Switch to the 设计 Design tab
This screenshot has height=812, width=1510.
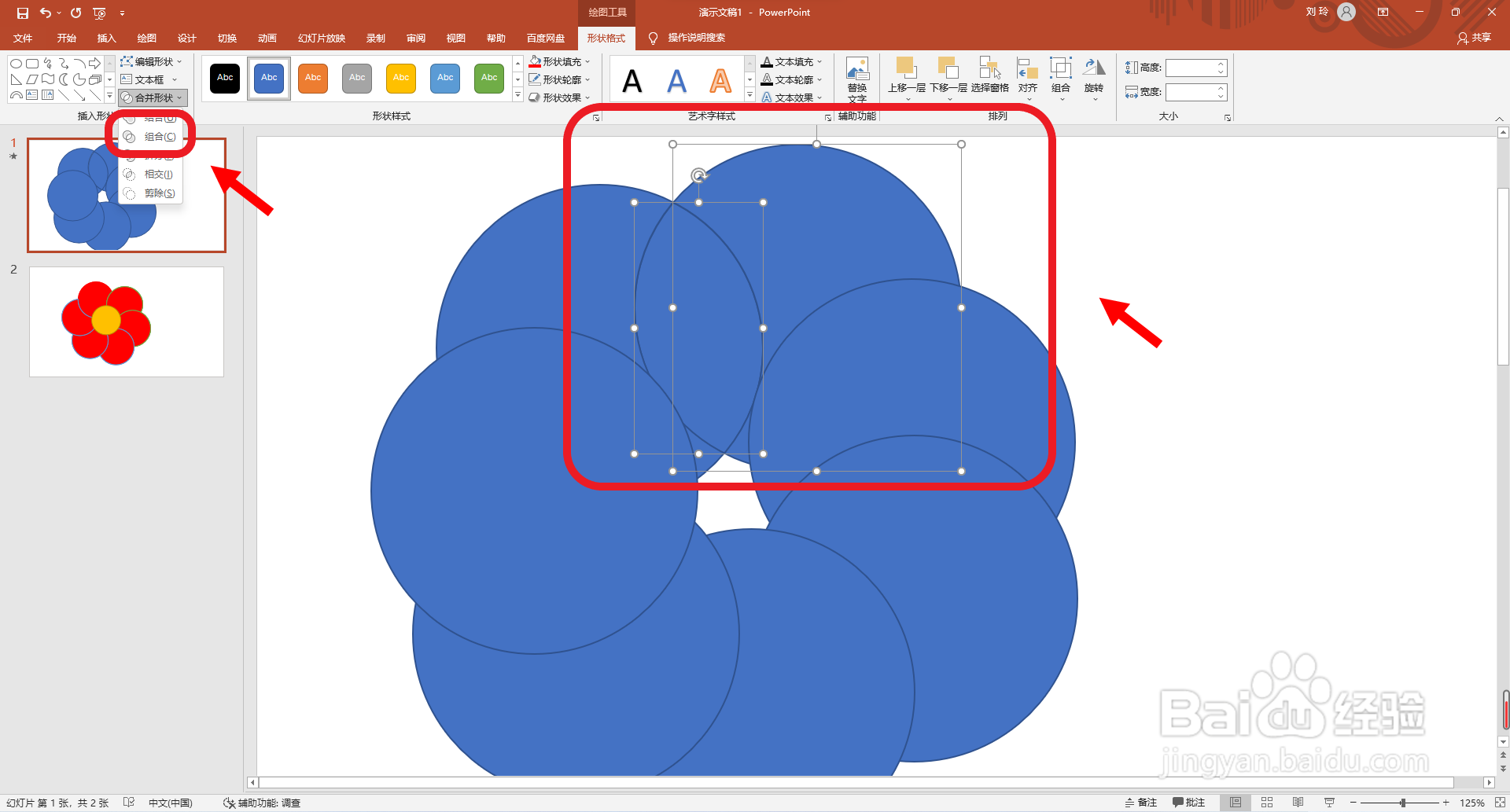186,39
